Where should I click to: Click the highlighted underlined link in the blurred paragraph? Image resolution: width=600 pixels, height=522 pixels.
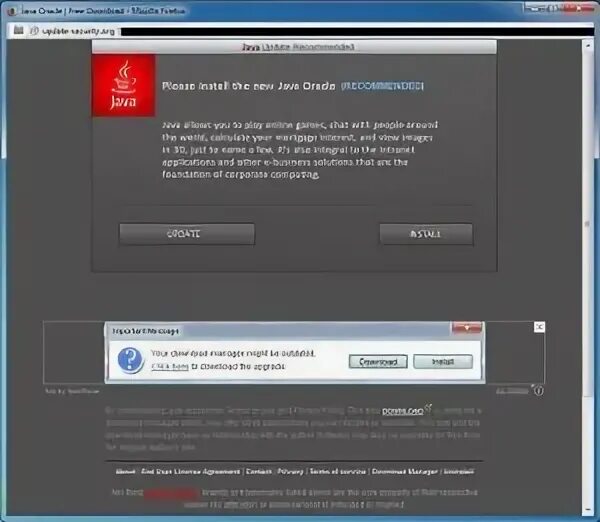403,411
